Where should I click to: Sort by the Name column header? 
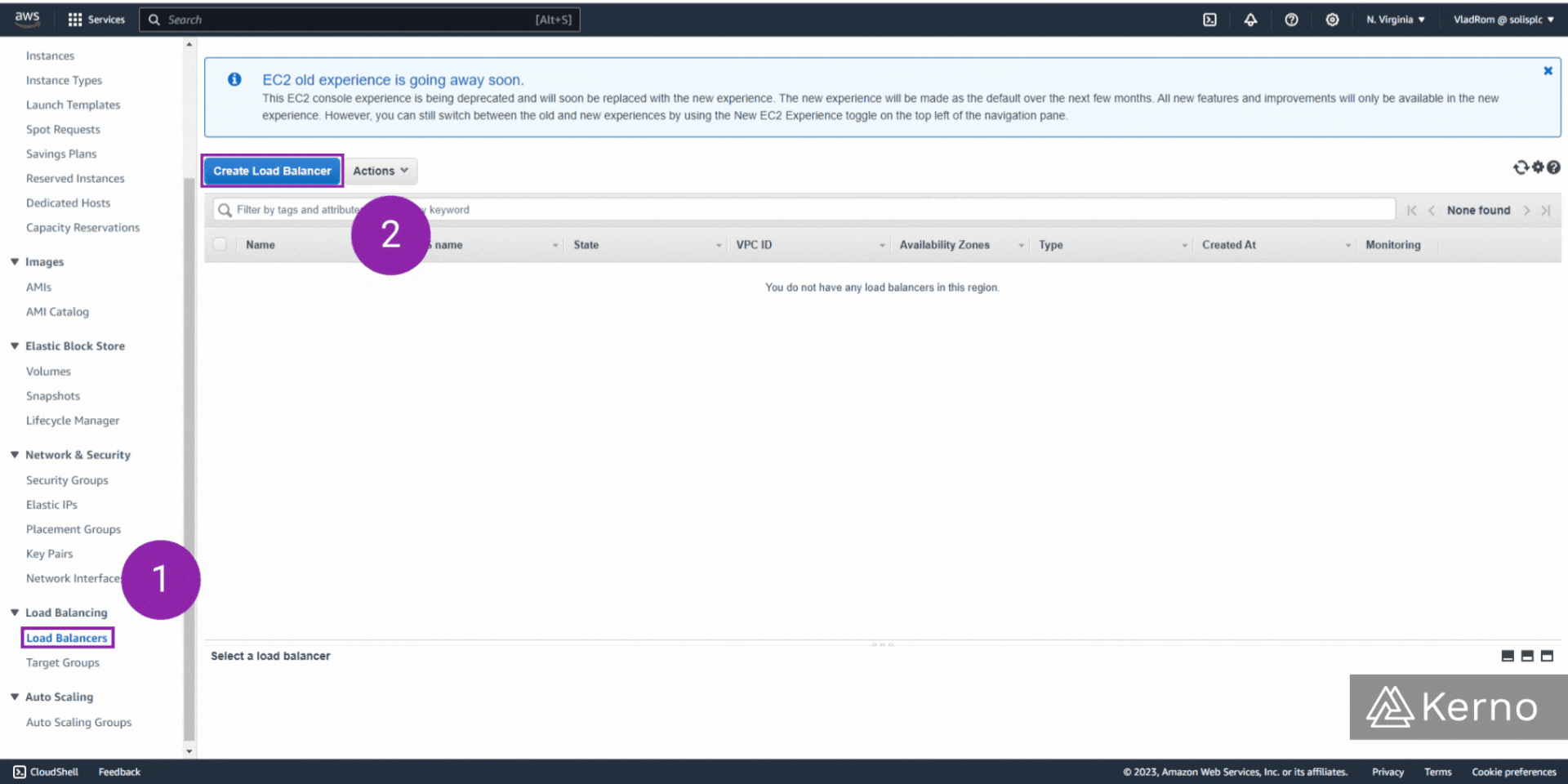pyautogui.click(x=261, y=245)
